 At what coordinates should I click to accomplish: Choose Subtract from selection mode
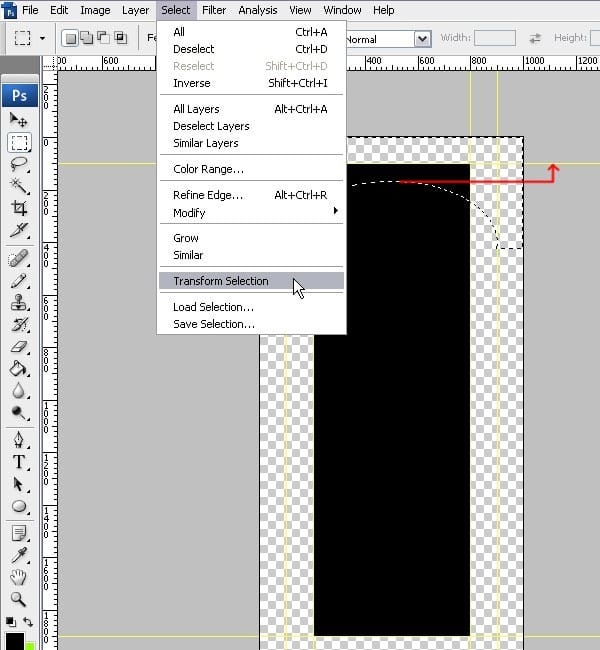103,38
